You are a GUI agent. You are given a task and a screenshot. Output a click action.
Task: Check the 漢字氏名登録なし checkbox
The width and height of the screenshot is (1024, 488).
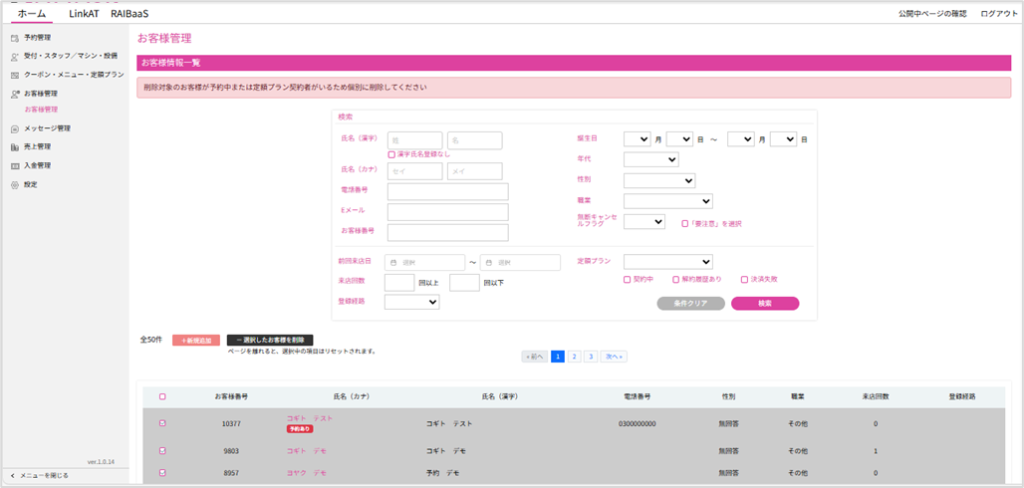pyautogui.click(x=392, y=155)
